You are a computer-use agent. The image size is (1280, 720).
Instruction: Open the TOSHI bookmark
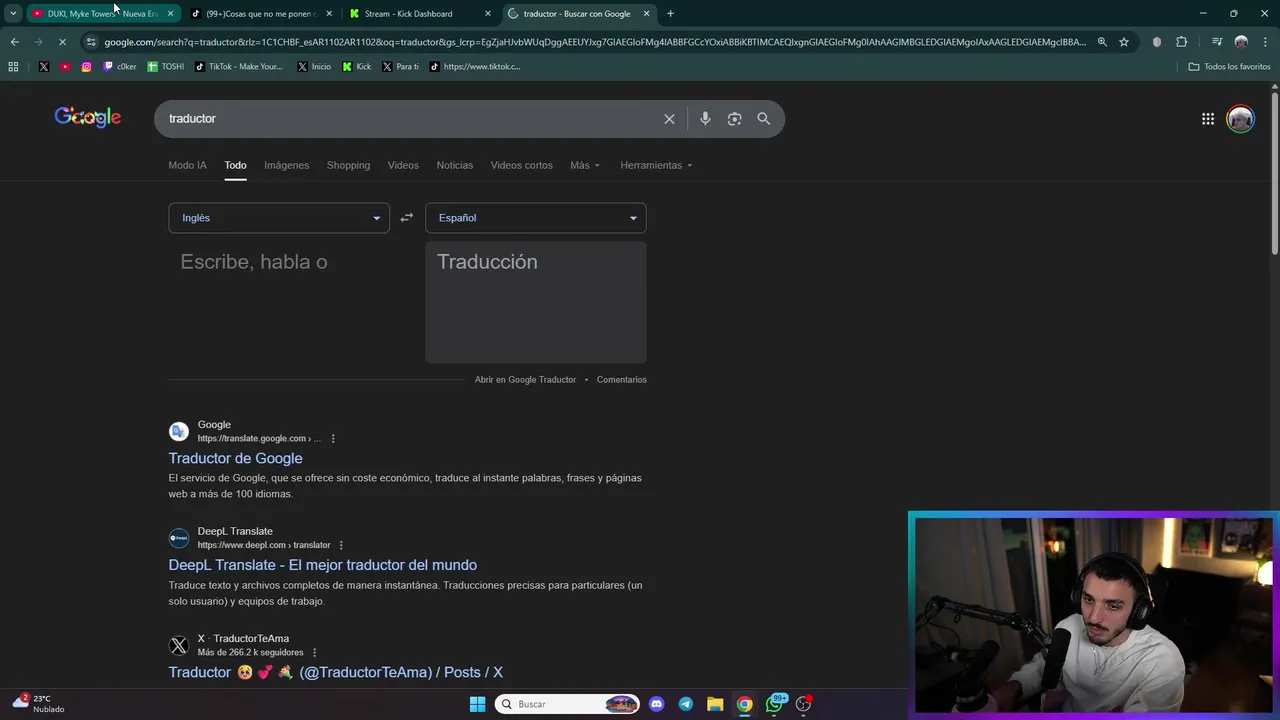(166, 67)
